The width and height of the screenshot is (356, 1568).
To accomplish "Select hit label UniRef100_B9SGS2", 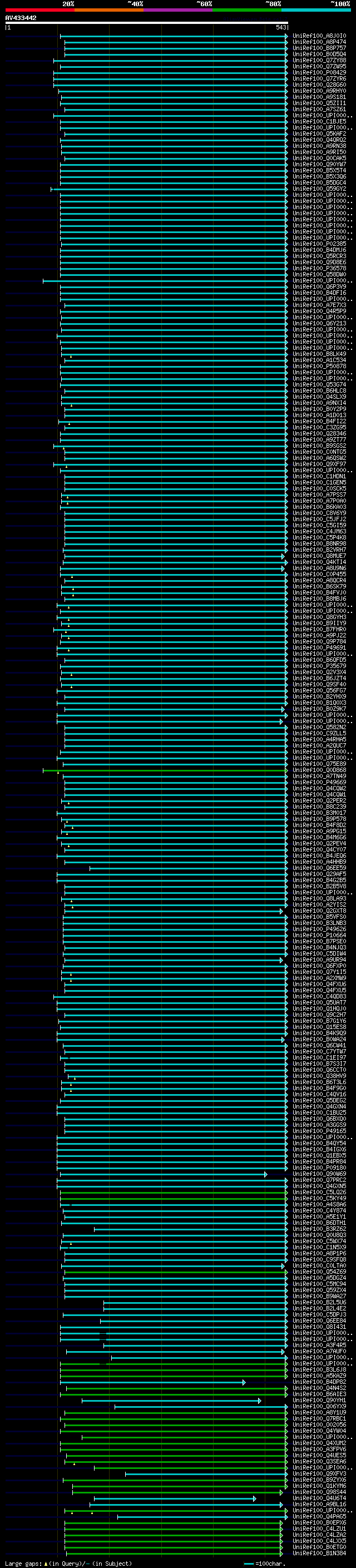I will click(x=319, y=446).
